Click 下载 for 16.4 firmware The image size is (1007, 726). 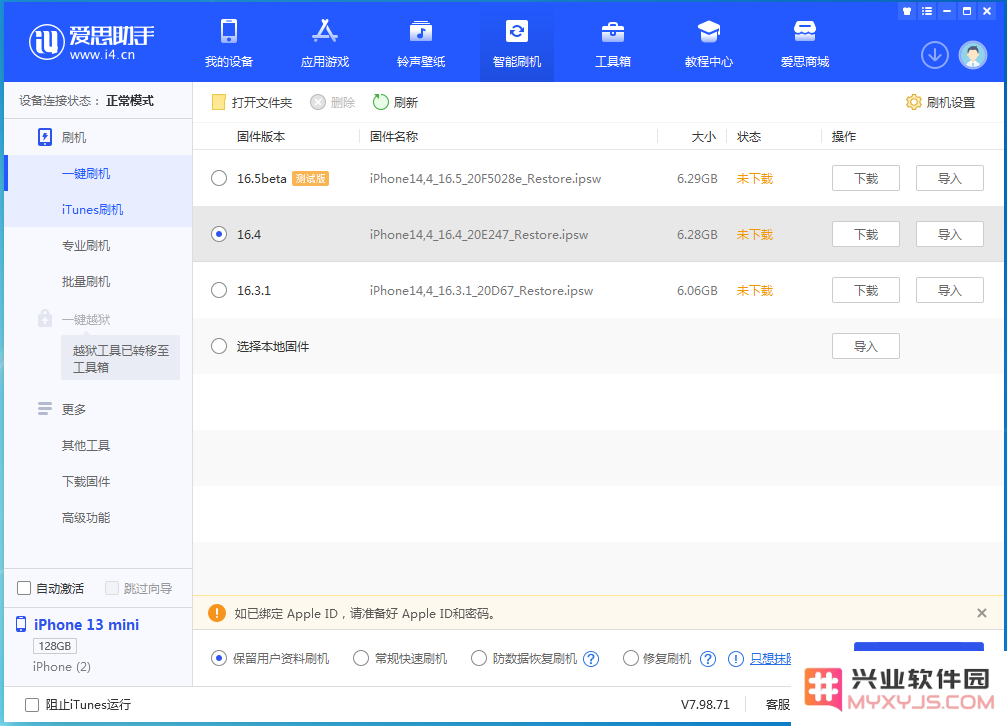point(866,234)
